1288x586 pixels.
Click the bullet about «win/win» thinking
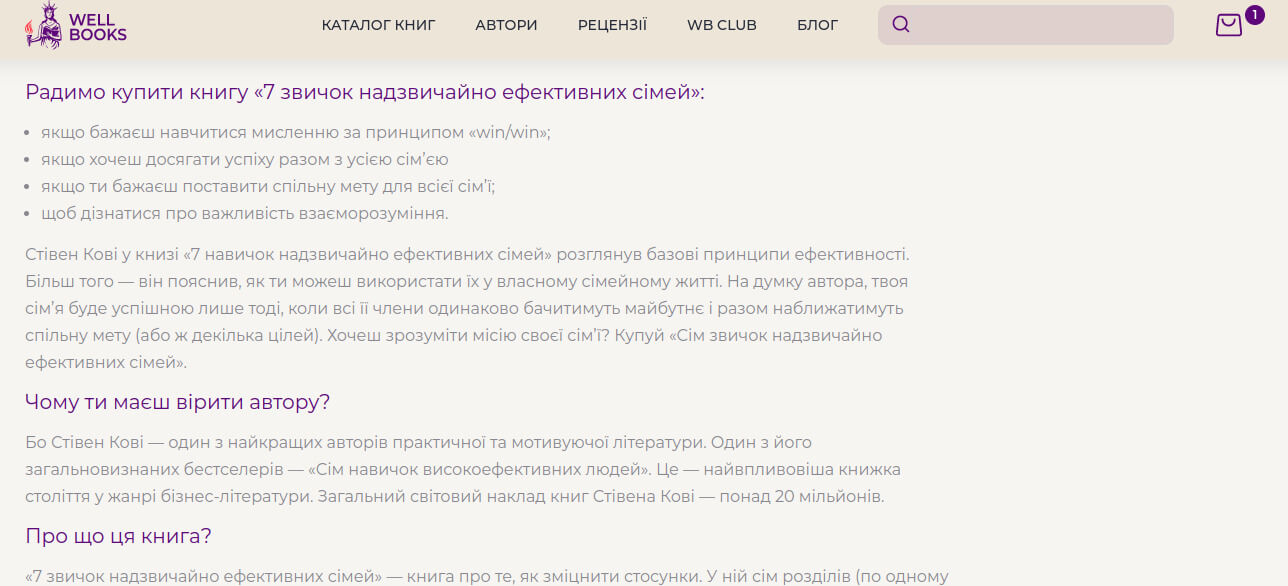click(296, 132)
